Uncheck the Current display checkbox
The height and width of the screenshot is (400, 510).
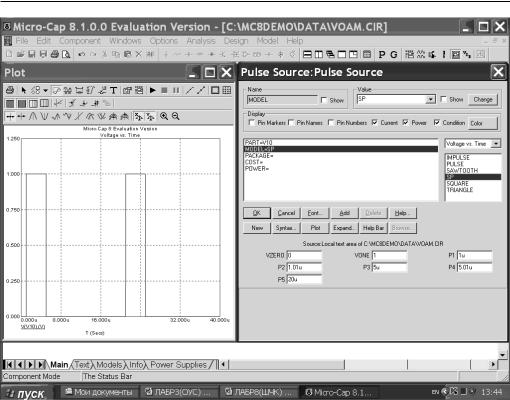coord(375,123)
